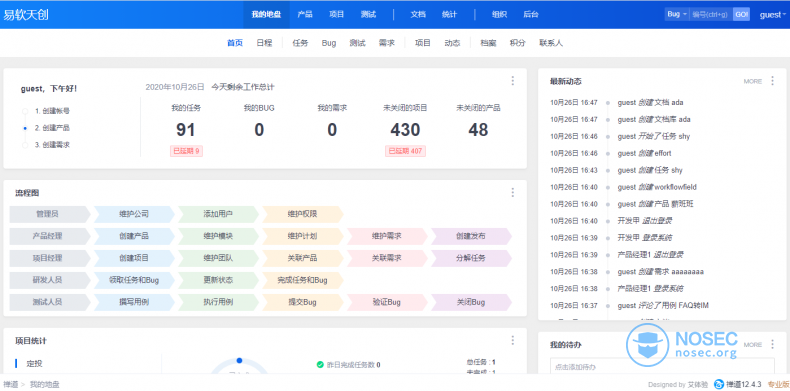790x391 pixels.
Task: Select the 需求 sub-tab
Action: pos(386,43)
